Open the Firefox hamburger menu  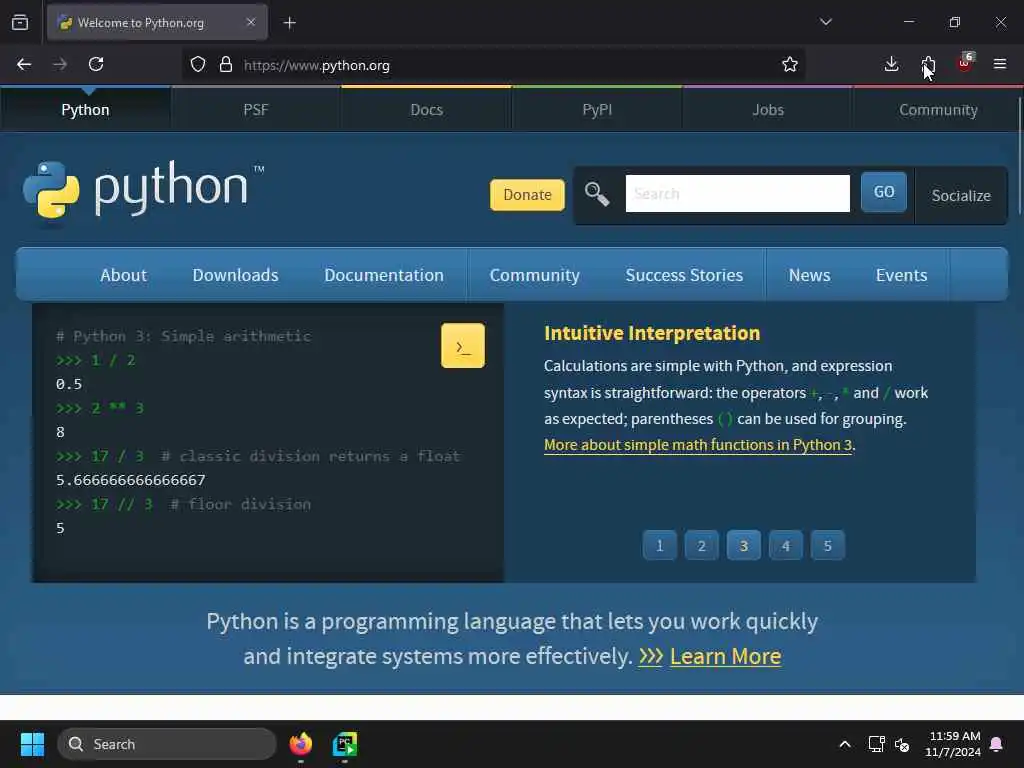coord(1000,64)
